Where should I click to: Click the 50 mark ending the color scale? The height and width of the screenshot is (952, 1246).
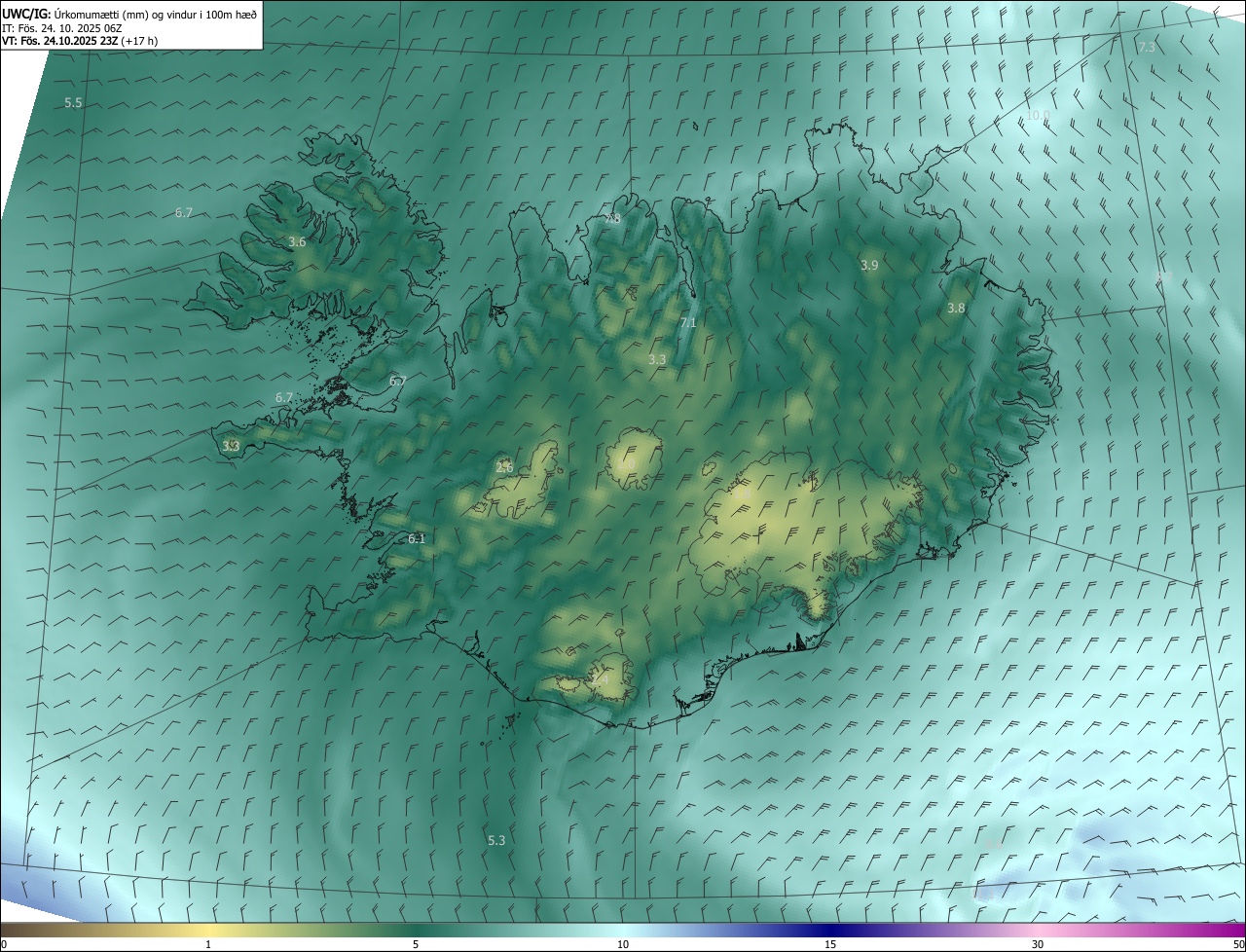(1237, 944)
